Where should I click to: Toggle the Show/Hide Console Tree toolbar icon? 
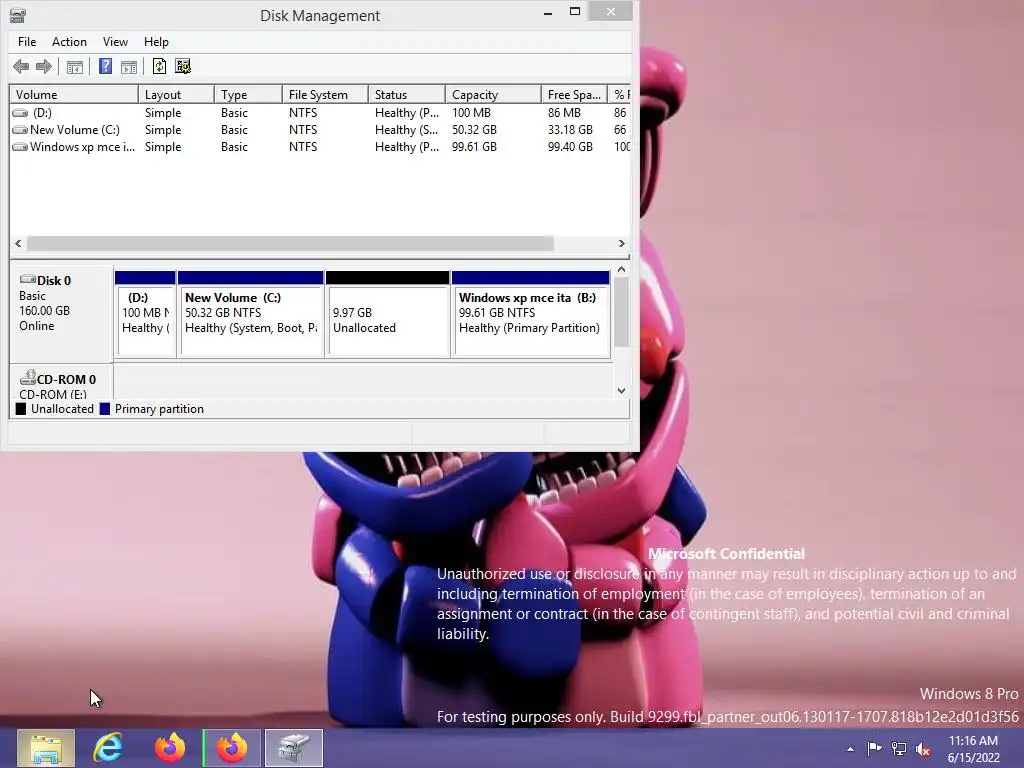click(x=74, y=67)
